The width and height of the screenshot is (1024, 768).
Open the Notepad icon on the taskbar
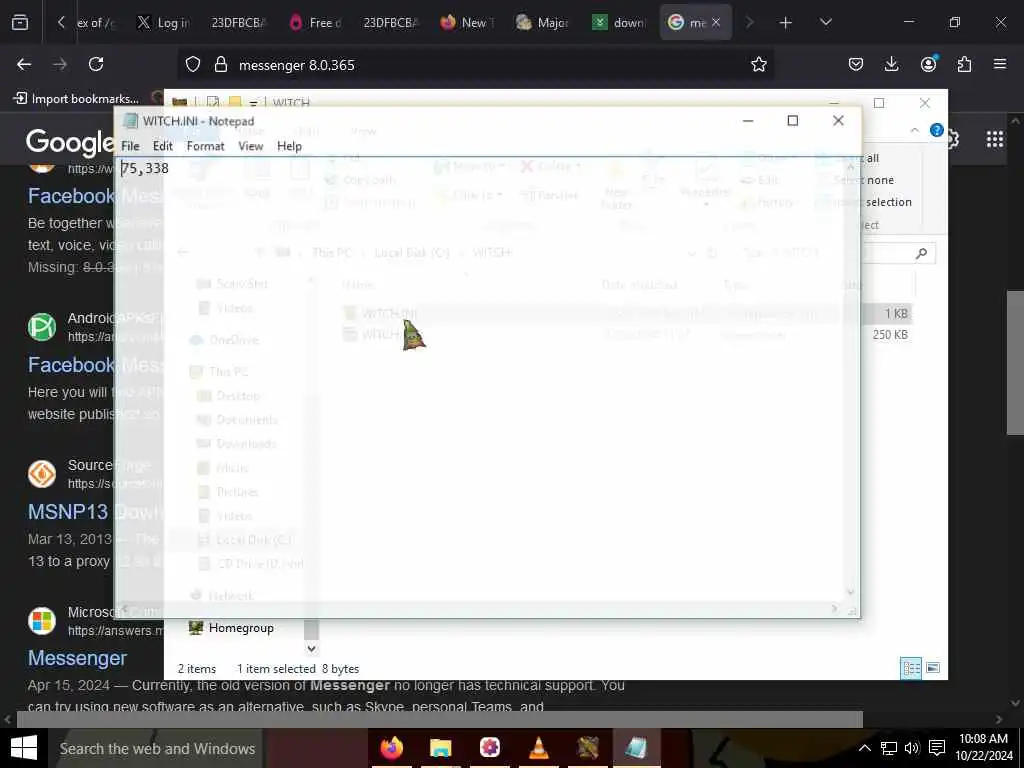(635, 748)
